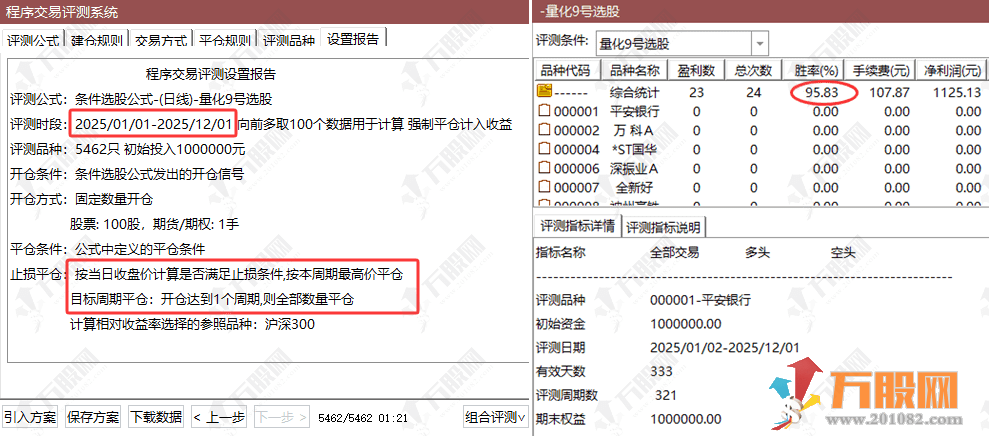This screenshot has width=989, height=436.
Task: Click the 沪深300 reference text line
Action: [x=194, y=325]
